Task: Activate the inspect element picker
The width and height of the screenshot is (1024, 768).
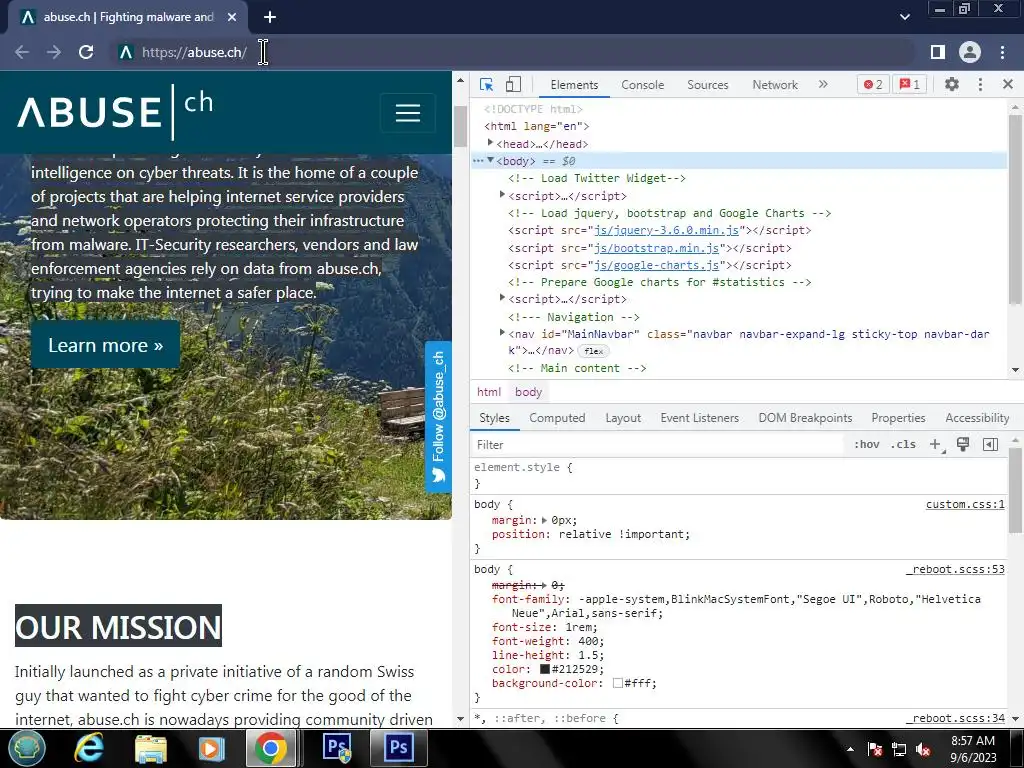Action: pyautogui.click(x=487, y=84)
